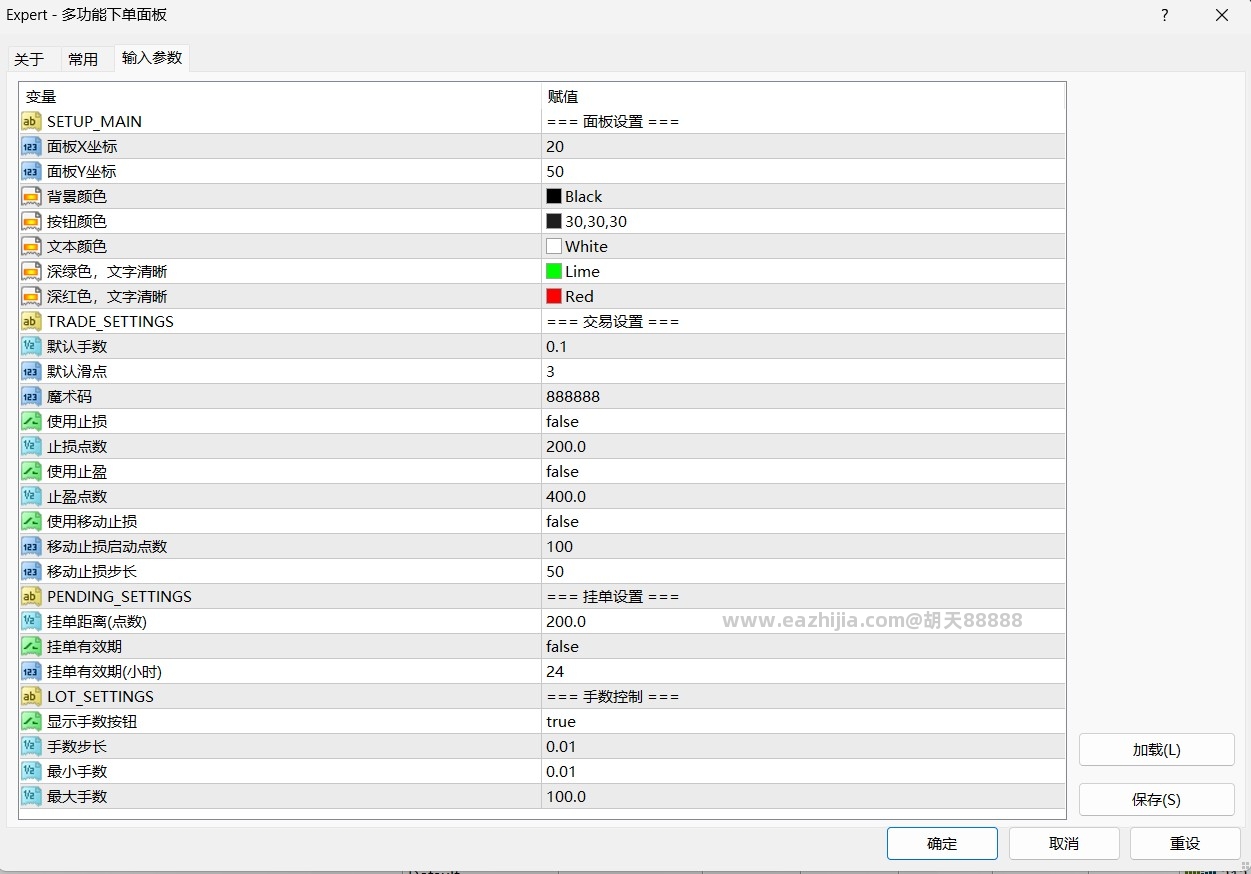1251x874 pixels.
Task: Click the === 交易设置 === value
Action: point(613,321)
